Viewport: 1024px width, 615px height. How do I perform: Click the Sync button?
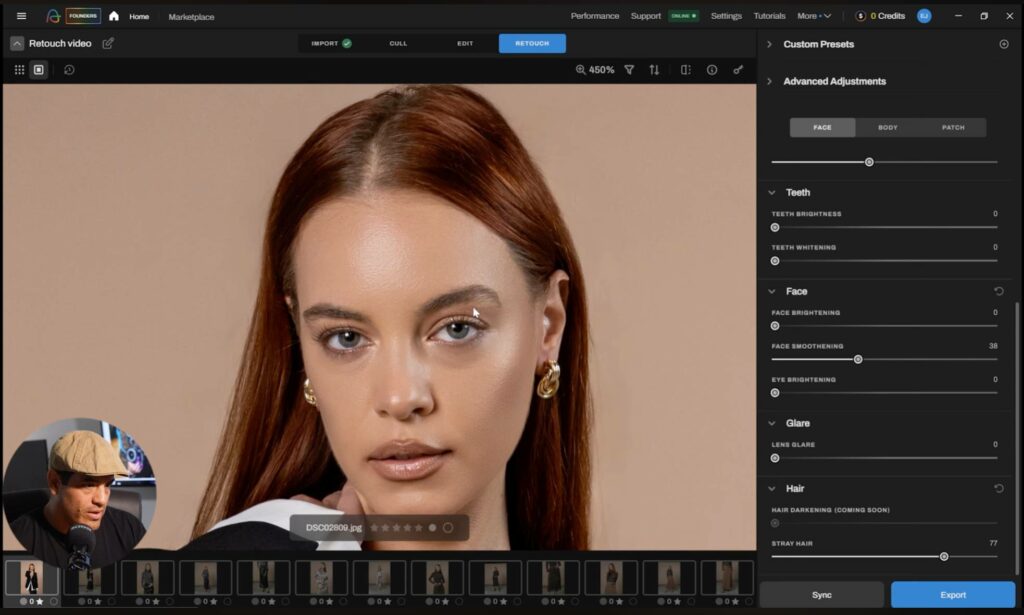tap(821, 594)
